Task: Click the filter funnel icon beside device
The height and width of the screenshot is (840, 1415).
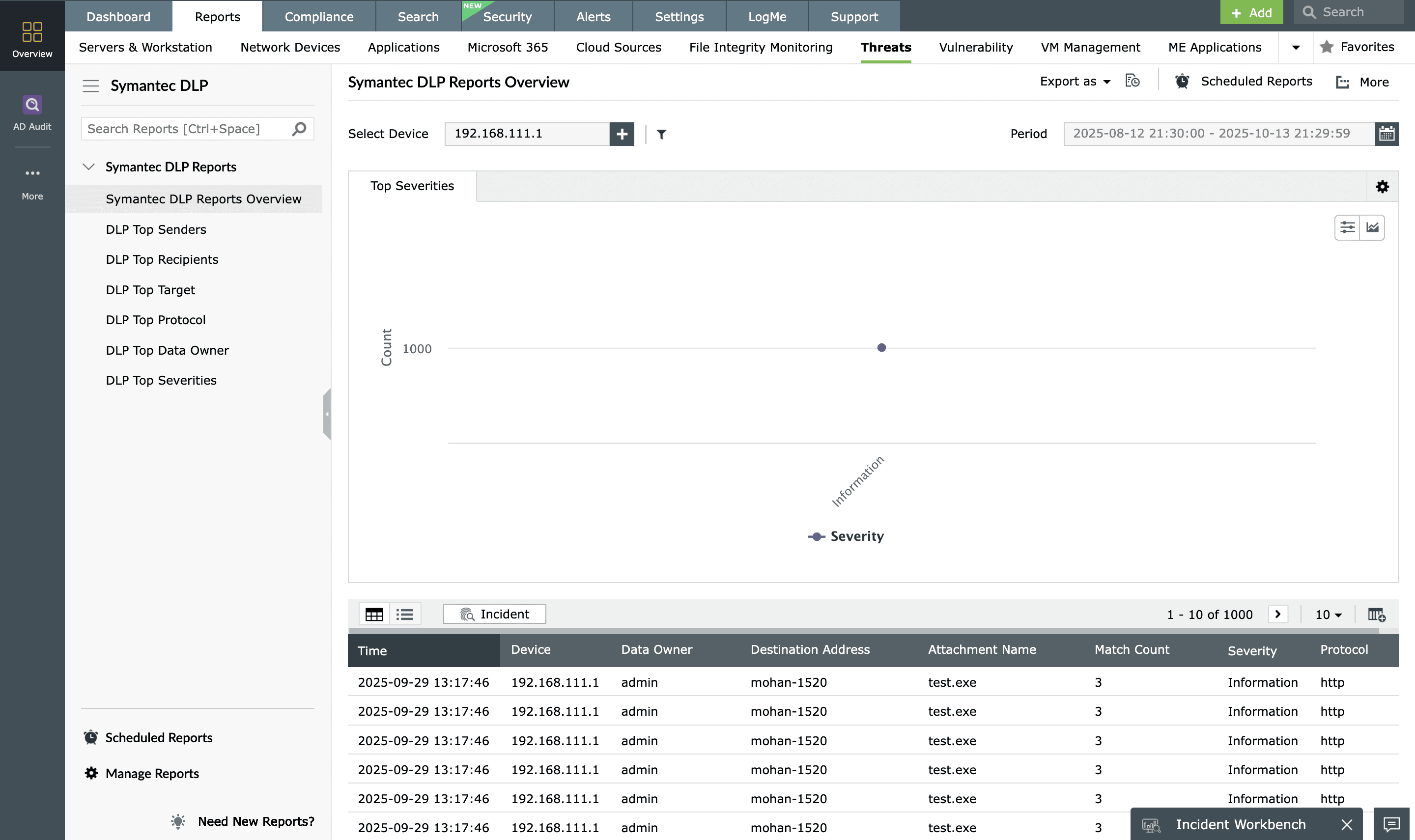Action: [661, 134]
